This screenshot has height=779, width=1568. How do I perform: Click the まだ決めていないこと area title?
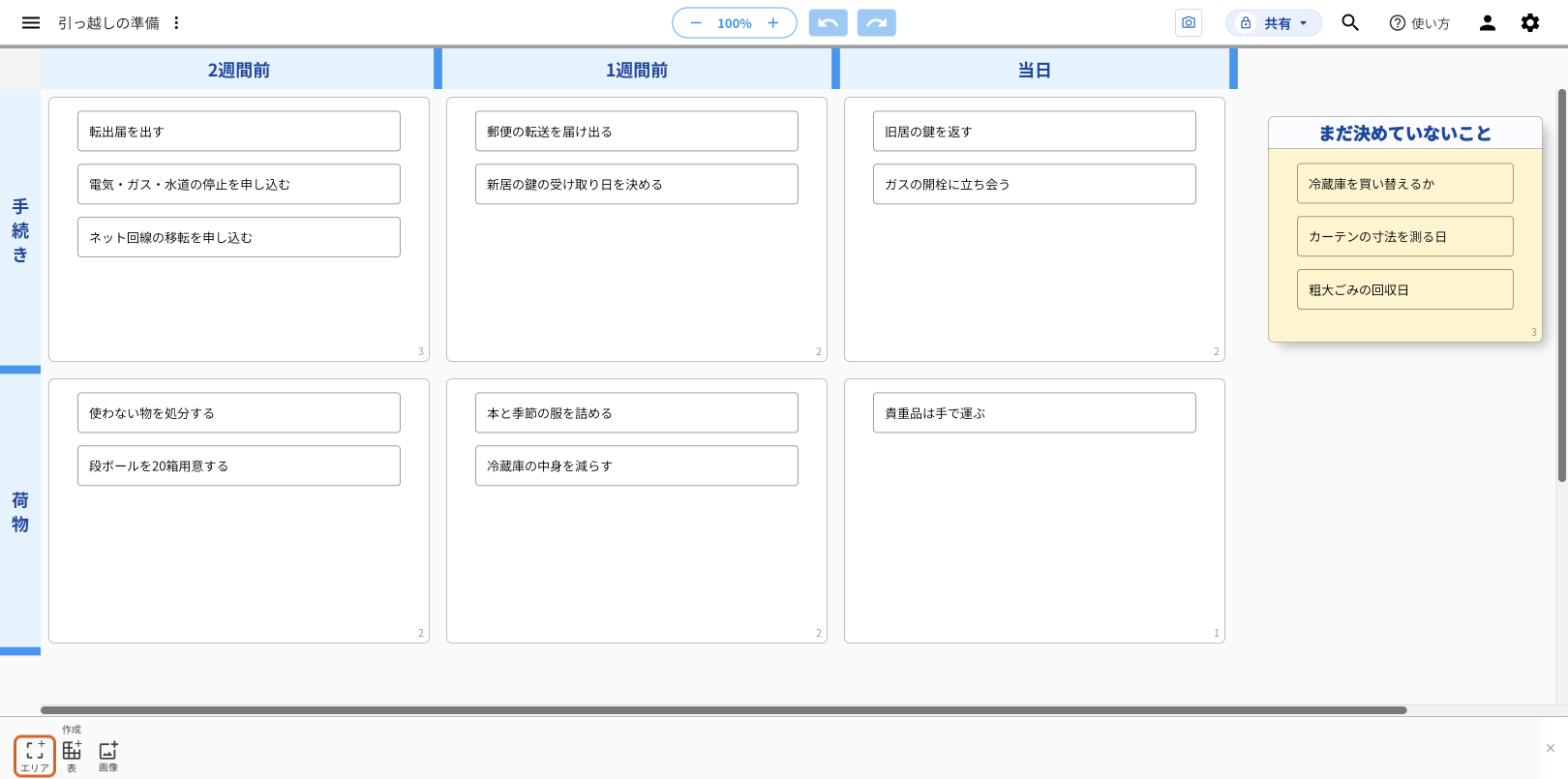1405,134
